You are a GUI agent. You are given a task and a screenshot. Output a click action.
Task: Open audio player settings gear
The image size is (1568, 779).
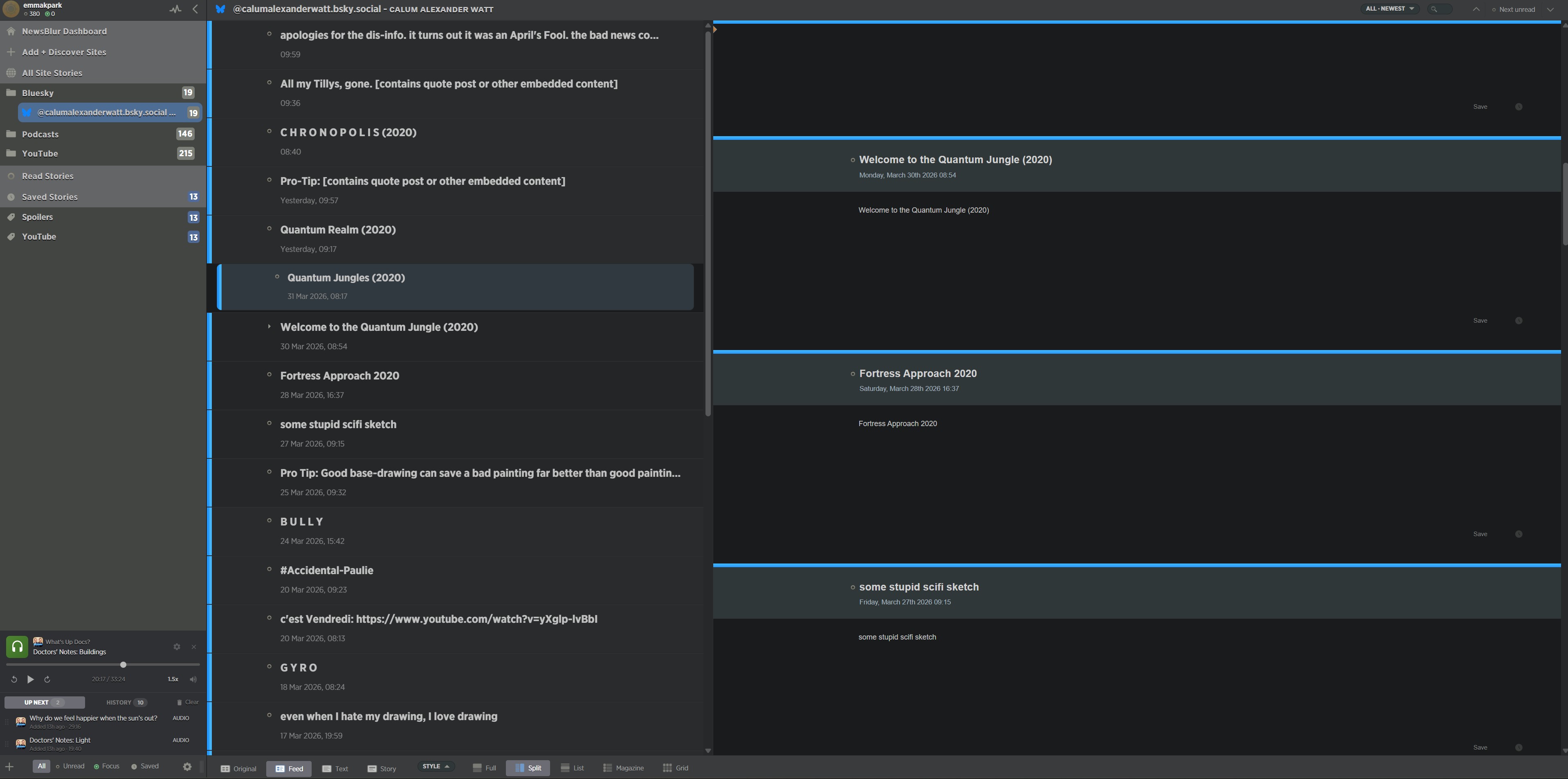pyautogui.click(x=177, y=647)
